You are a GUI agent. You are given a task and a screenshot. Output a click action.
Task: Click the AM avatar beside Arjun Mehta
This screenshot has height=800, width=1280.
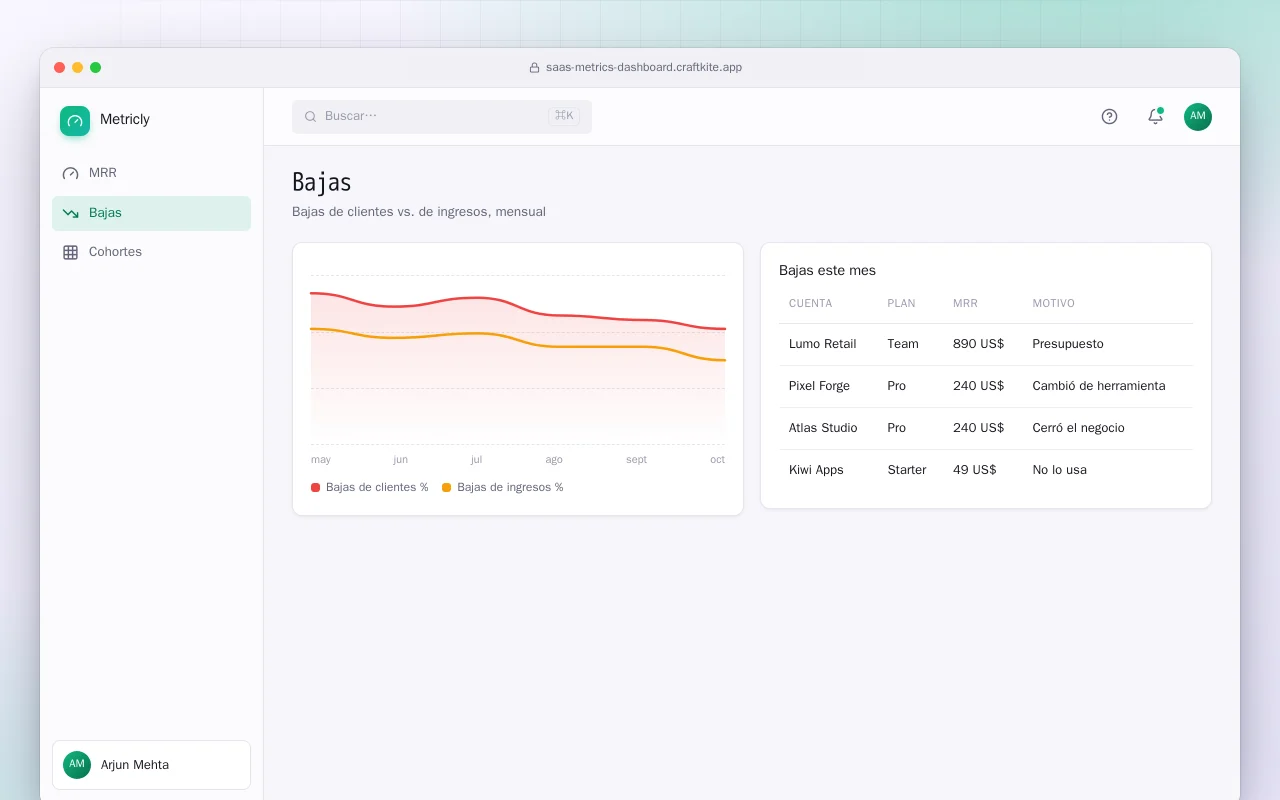point(77,765)
